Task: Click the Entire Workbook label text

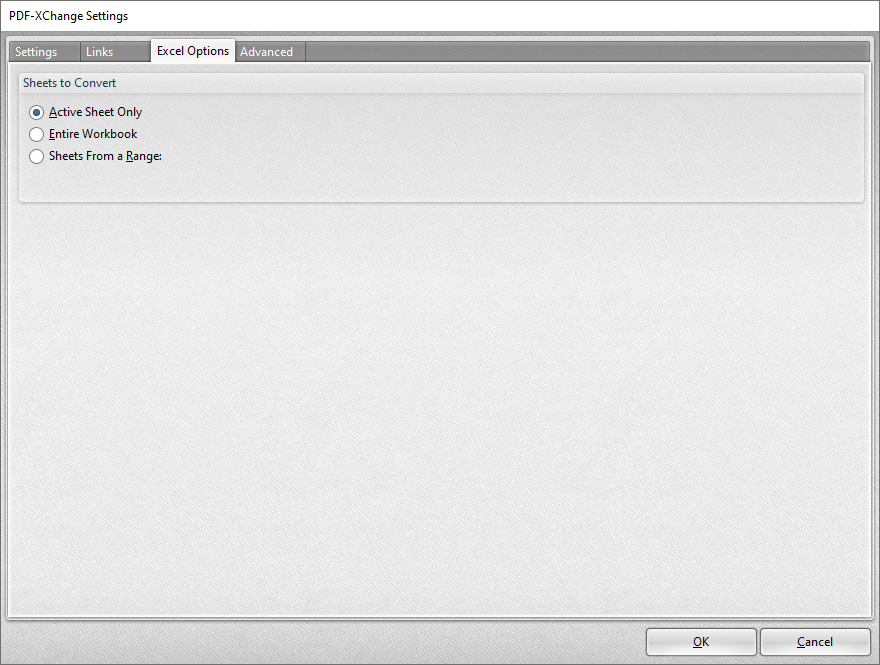Action: point(92,134)
